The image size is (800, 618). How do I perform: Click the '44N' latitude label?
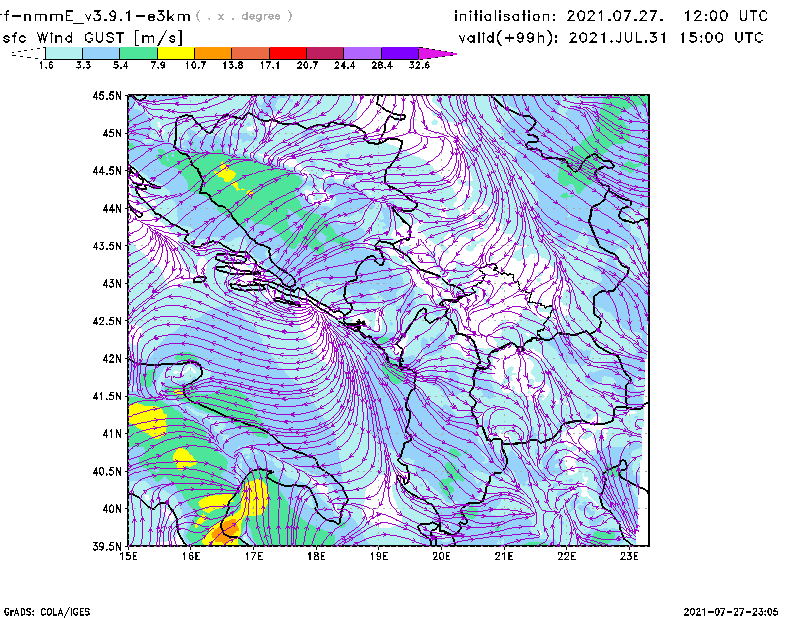coord(112,208)
